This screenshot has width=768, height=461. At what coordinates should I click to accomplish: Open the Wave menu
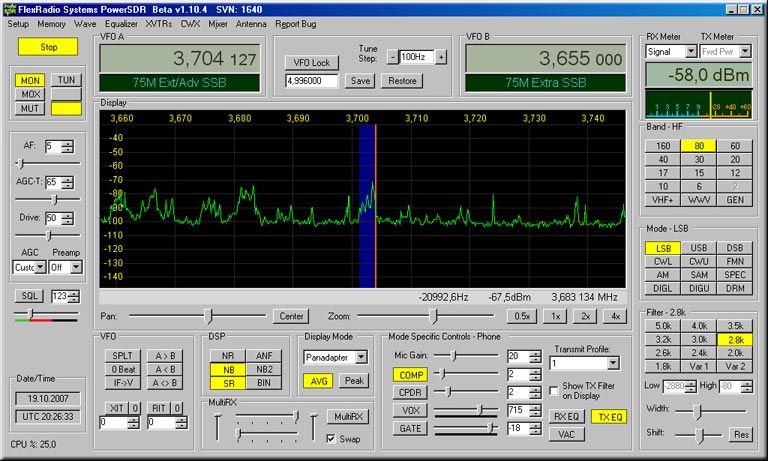(x=85, y=24)
